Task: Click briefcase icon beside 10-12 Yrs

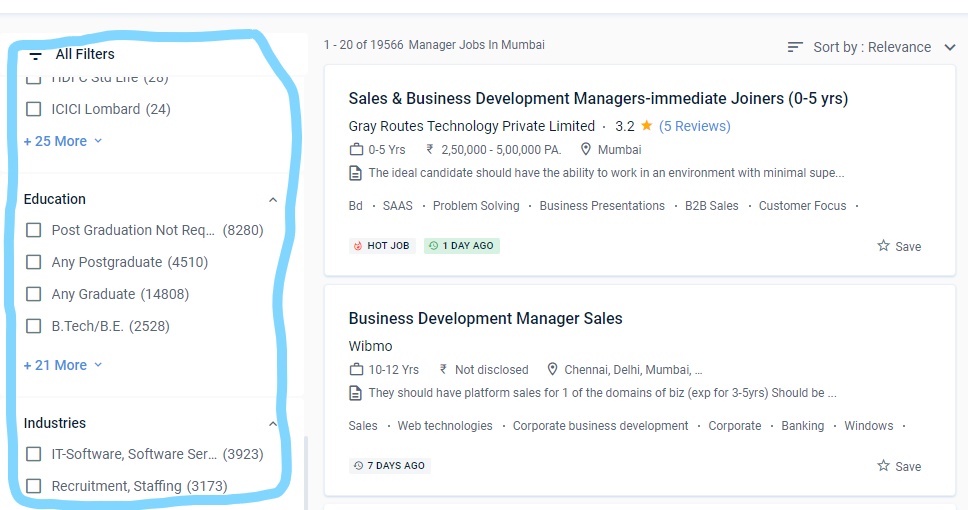Action: point(356,369)
